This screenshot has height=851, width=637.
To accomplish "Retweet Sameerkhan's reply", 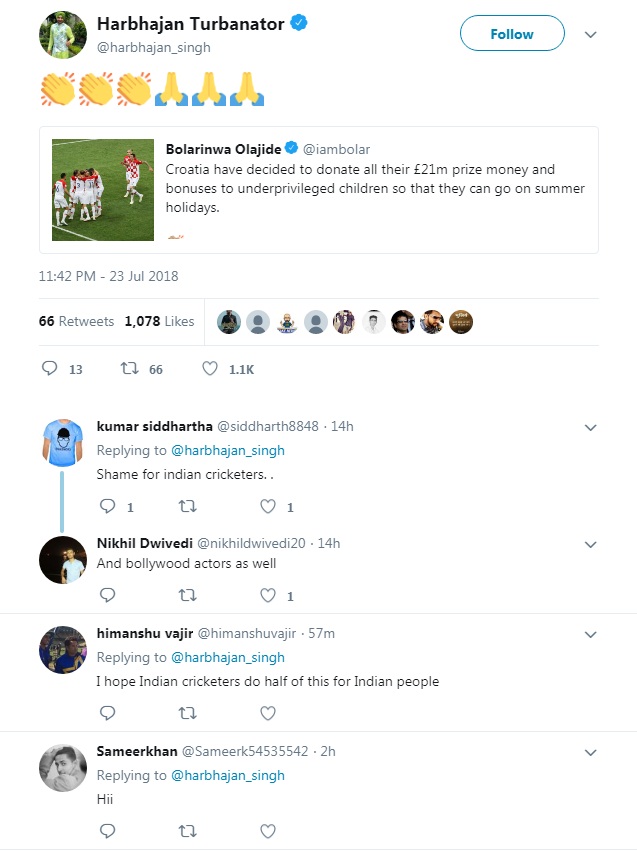I will tap(187, 830).
